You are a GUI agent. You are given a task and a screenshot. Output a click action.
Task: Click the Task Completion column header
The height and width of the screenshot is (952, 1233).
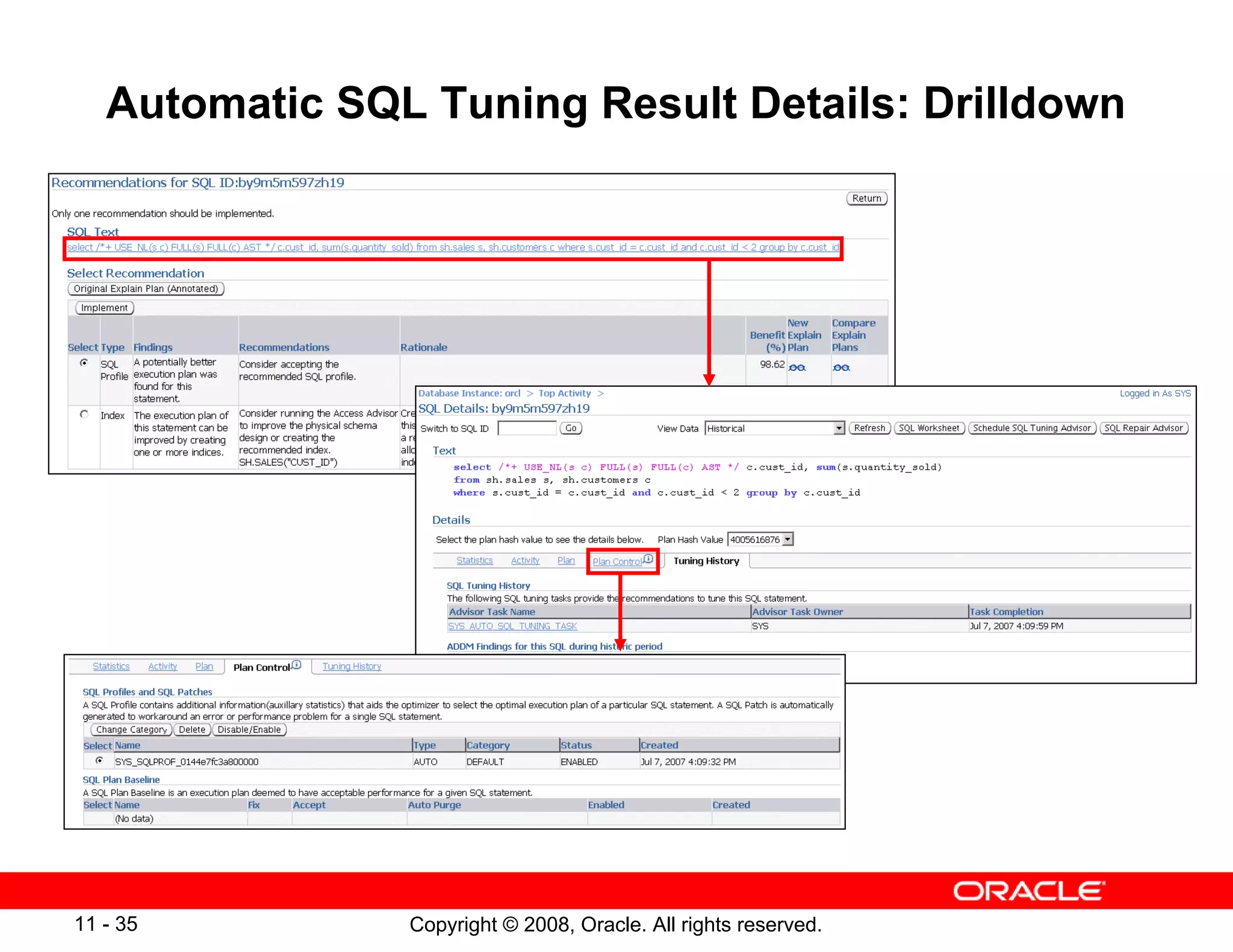(x=1006, y=612)
